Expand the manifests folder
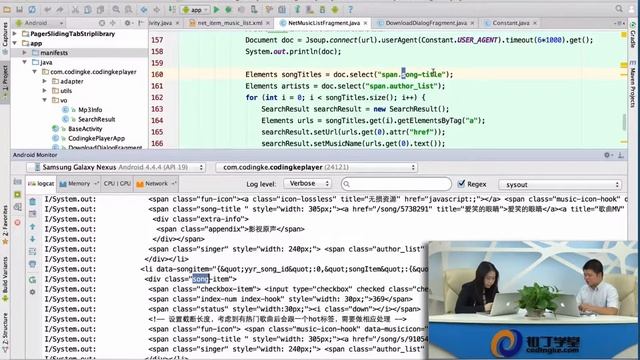 tap(24, 53)
